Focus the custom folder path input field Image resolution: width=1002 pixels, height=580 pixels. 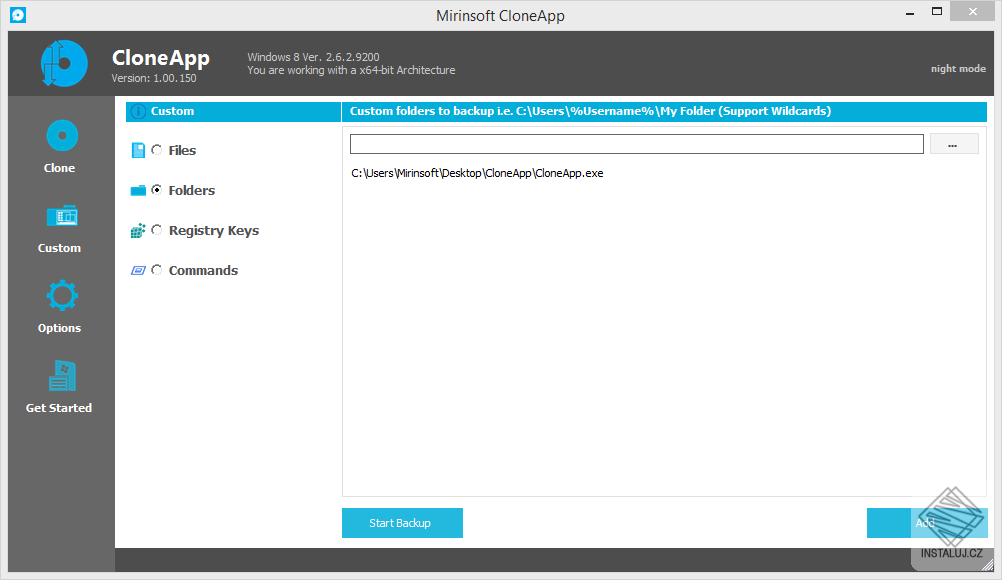point(636,144)
